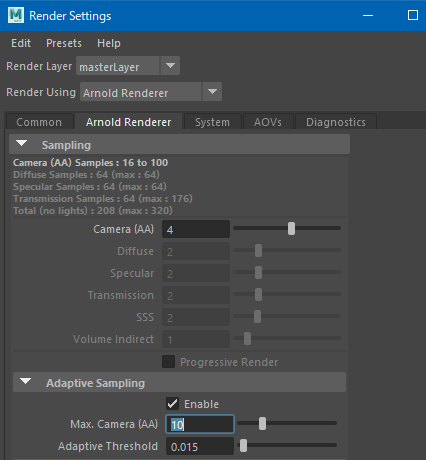426x460 pixels.
Task: Open the Edit menu
Action: pyautogui.click(x=21, y=43)
